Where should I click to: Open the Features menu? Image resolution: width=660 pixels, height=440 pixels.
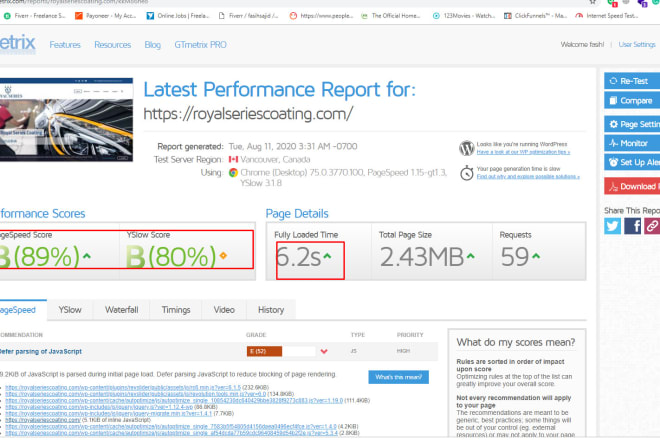pos(65,45)
